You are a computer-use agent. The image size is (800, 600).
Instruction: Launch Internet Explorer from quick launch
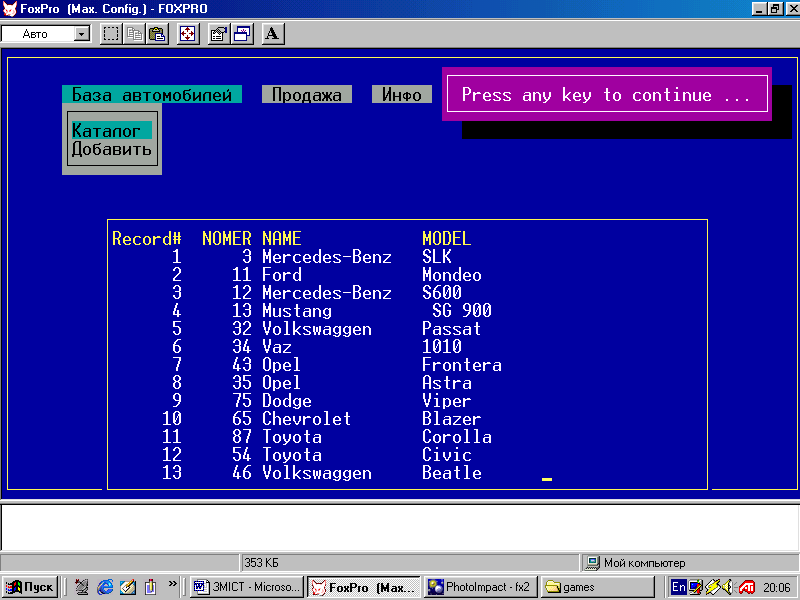[x=105, y=587]
